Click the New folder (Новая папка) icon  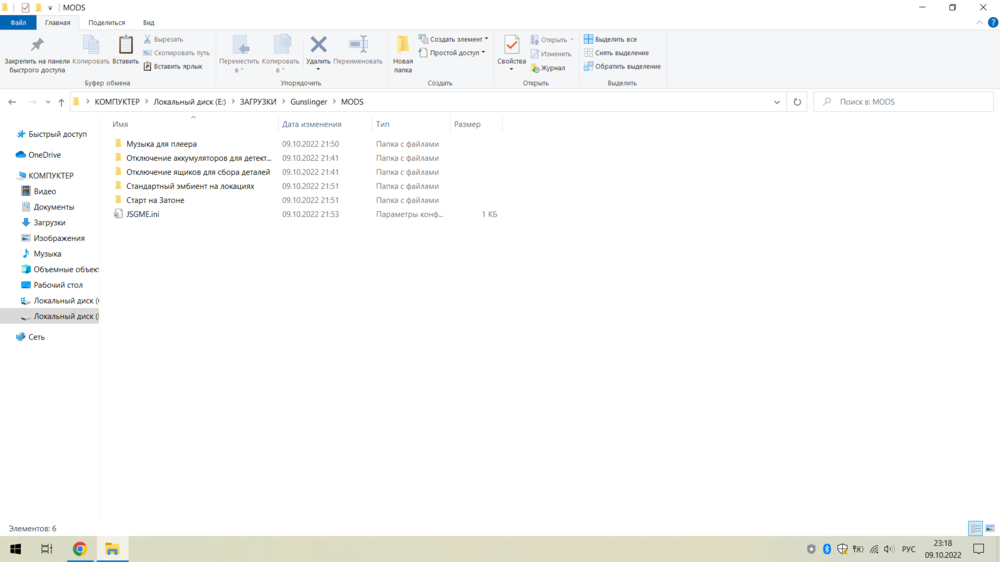coord(402,46)
